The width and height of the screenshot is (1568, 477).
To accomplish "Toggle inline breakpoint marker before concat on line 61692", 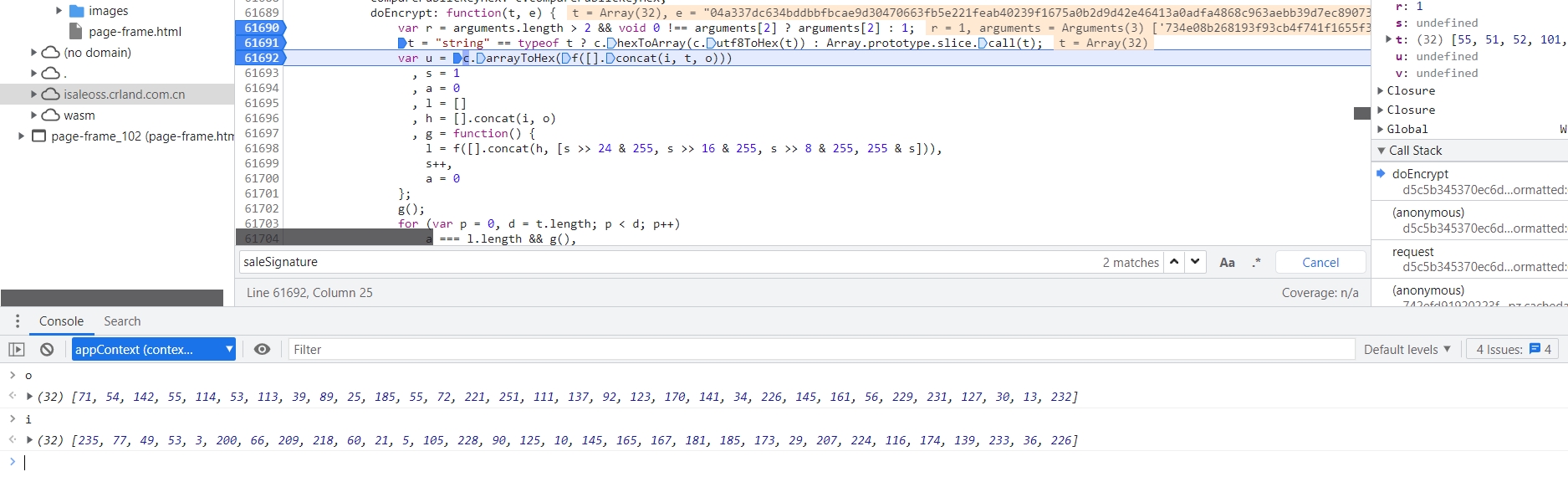I will coord(610,58).
